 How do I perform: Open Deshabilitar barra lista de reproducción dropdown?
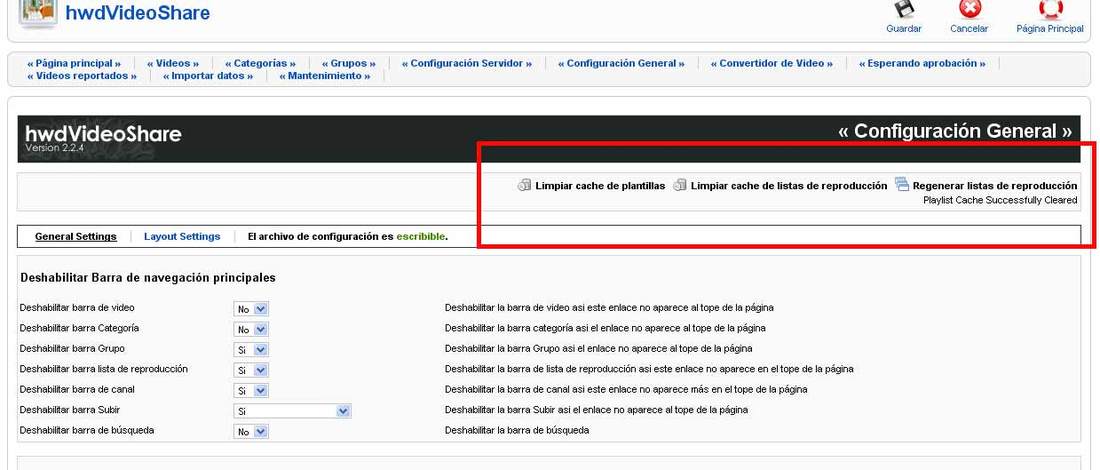250,370
